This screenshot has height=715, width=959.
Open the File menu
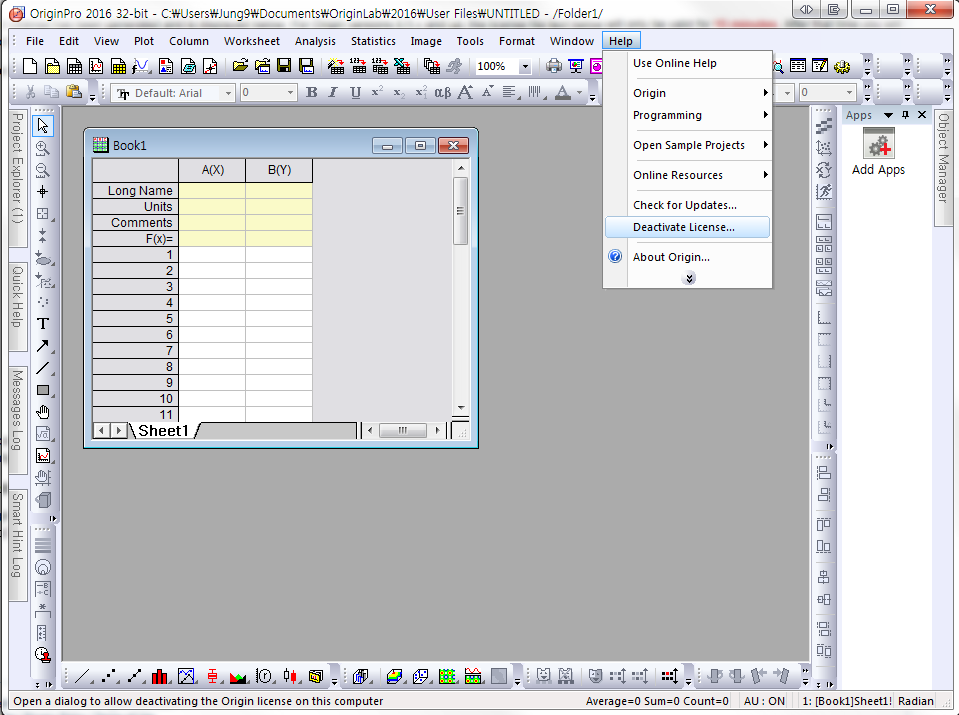[35, 41]
